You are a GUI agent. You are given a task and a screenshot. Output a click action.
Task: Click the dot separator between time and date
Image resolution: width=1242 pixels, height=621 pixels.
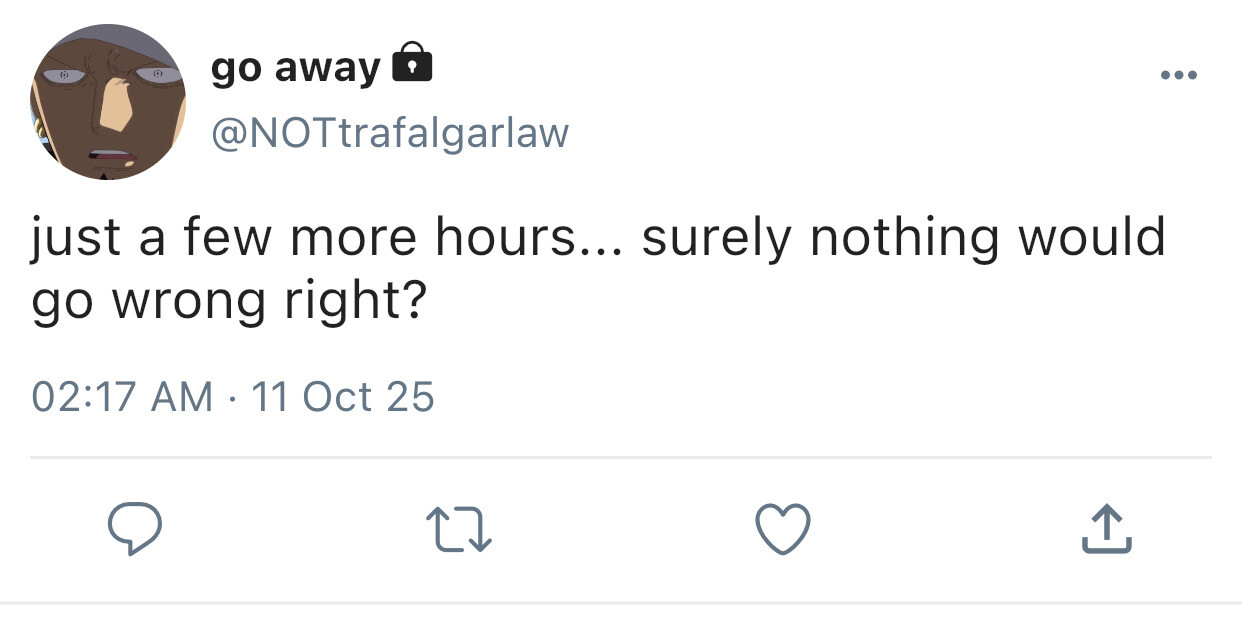pos(233,398)
